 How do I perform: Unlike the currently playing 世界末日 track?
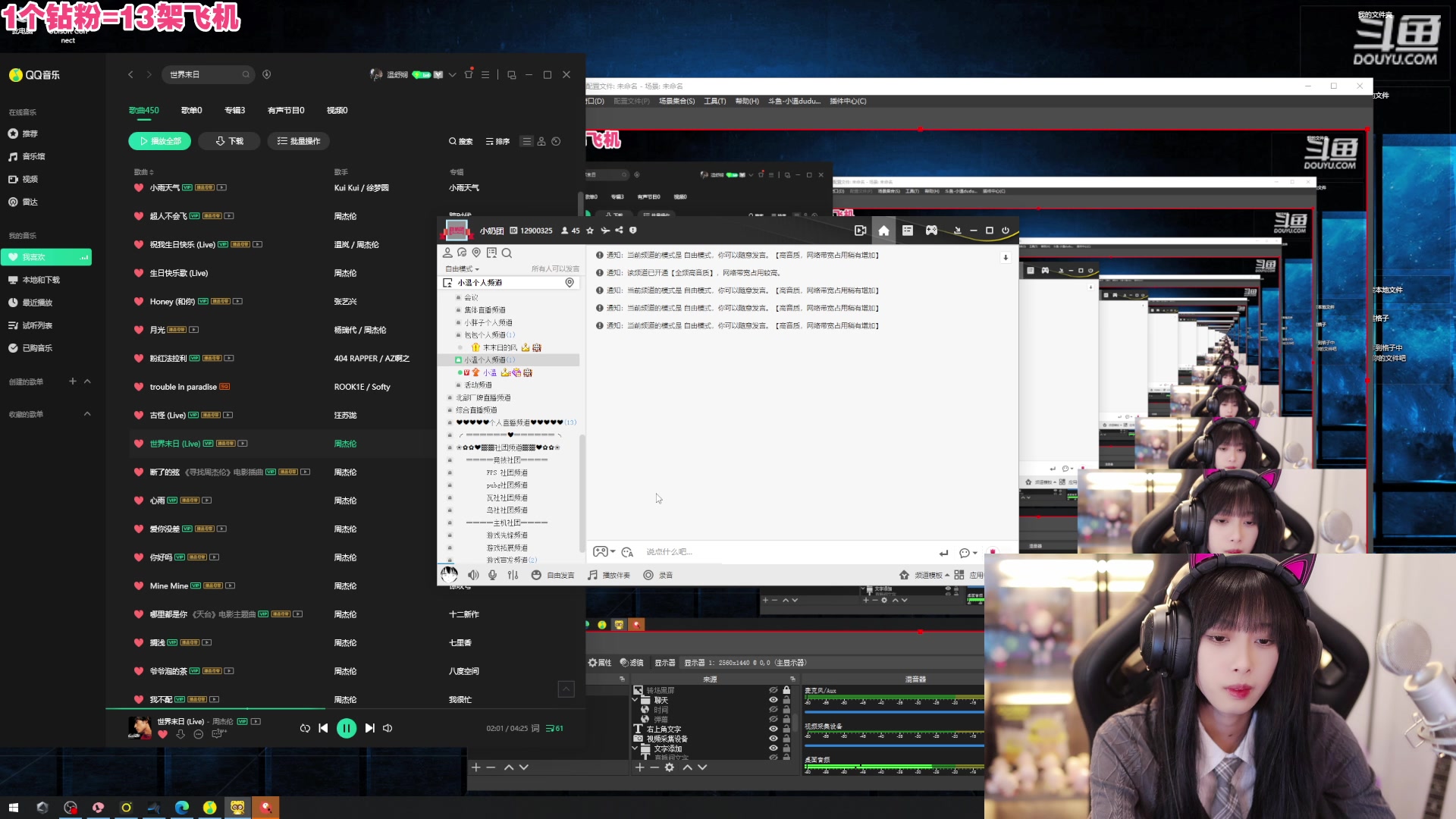(162, 734)
